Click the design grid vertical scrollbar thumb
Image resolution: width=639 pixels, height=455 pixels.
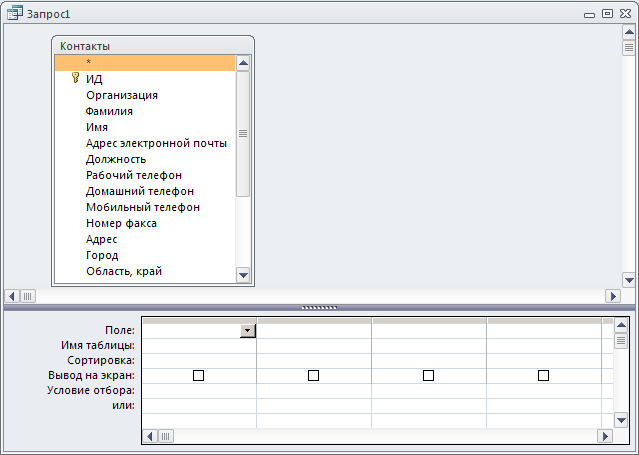click(x=621, y=340)
